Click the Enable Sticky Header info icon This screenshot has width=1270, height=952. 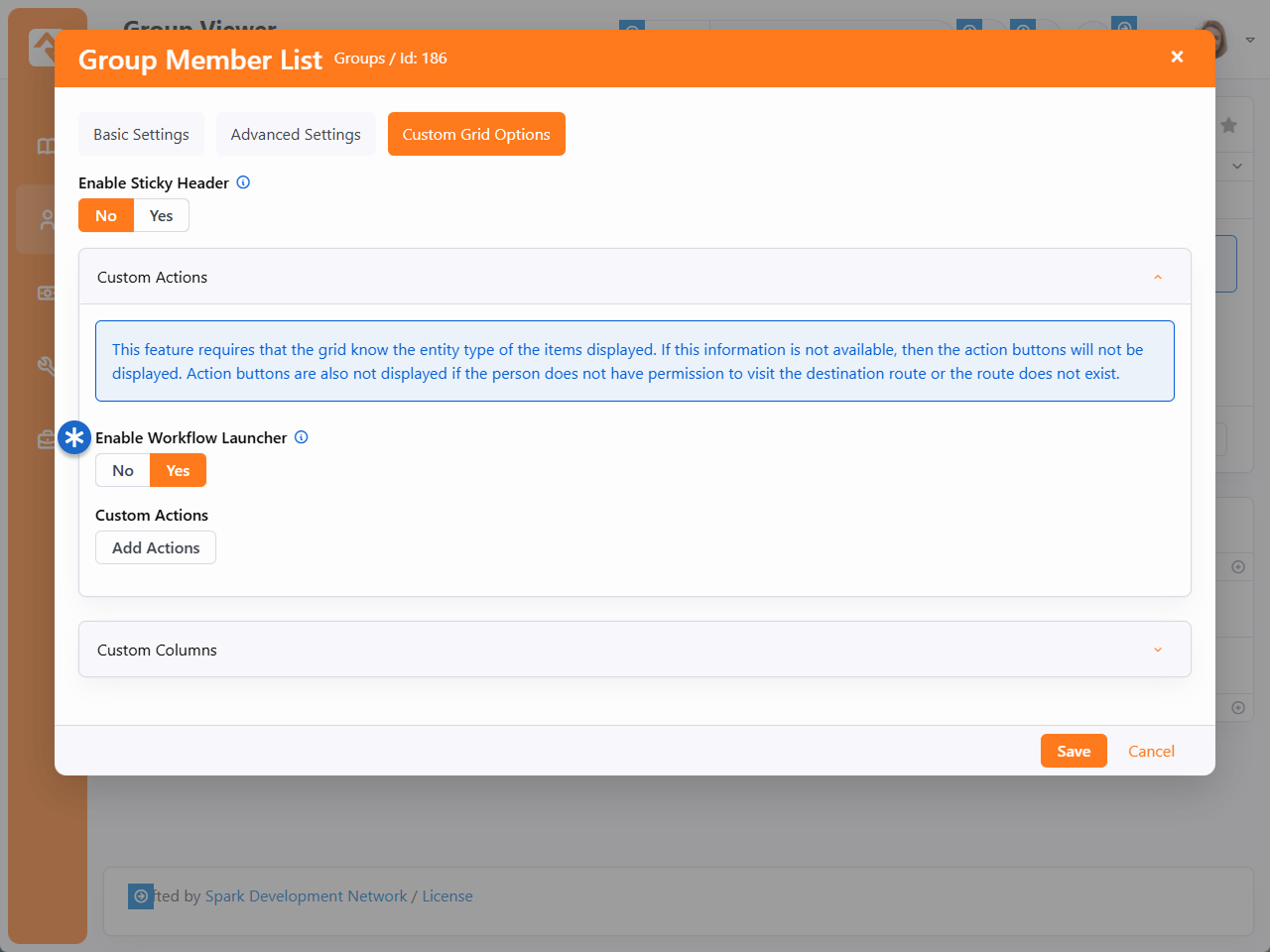243,182
